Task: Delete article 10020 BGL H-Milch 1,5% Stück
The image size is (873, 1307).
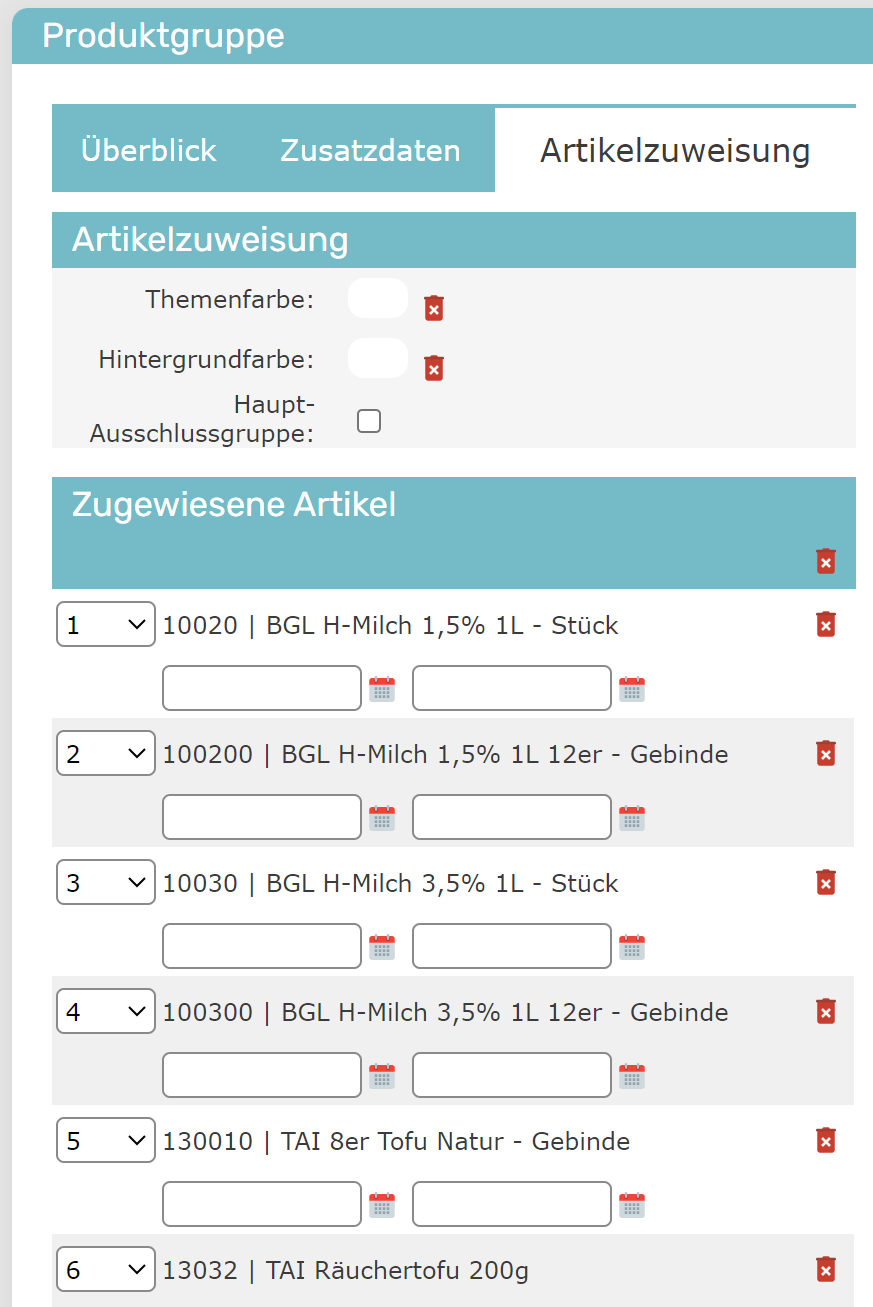Action: point(825,625)
